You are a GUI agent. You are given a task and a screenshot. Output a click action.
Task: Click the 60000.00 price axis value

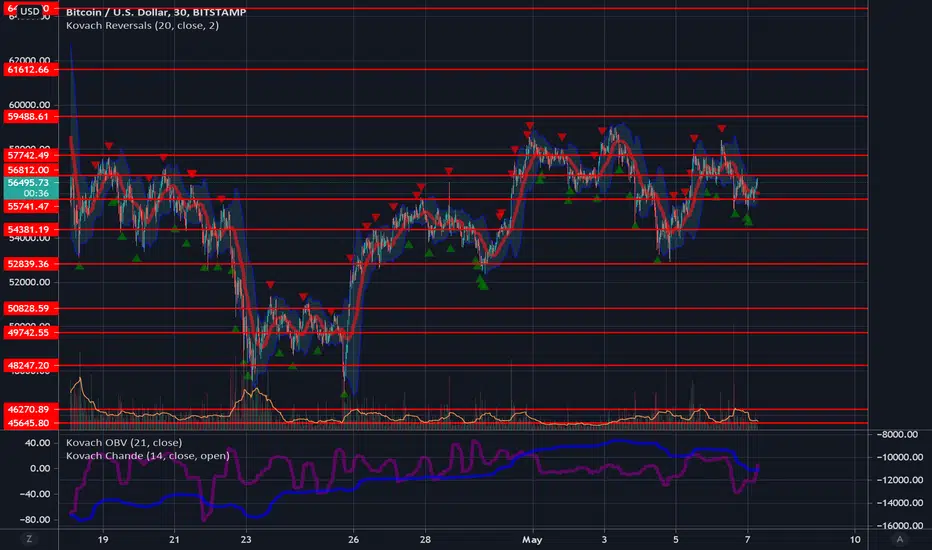[x=30, y=105]
